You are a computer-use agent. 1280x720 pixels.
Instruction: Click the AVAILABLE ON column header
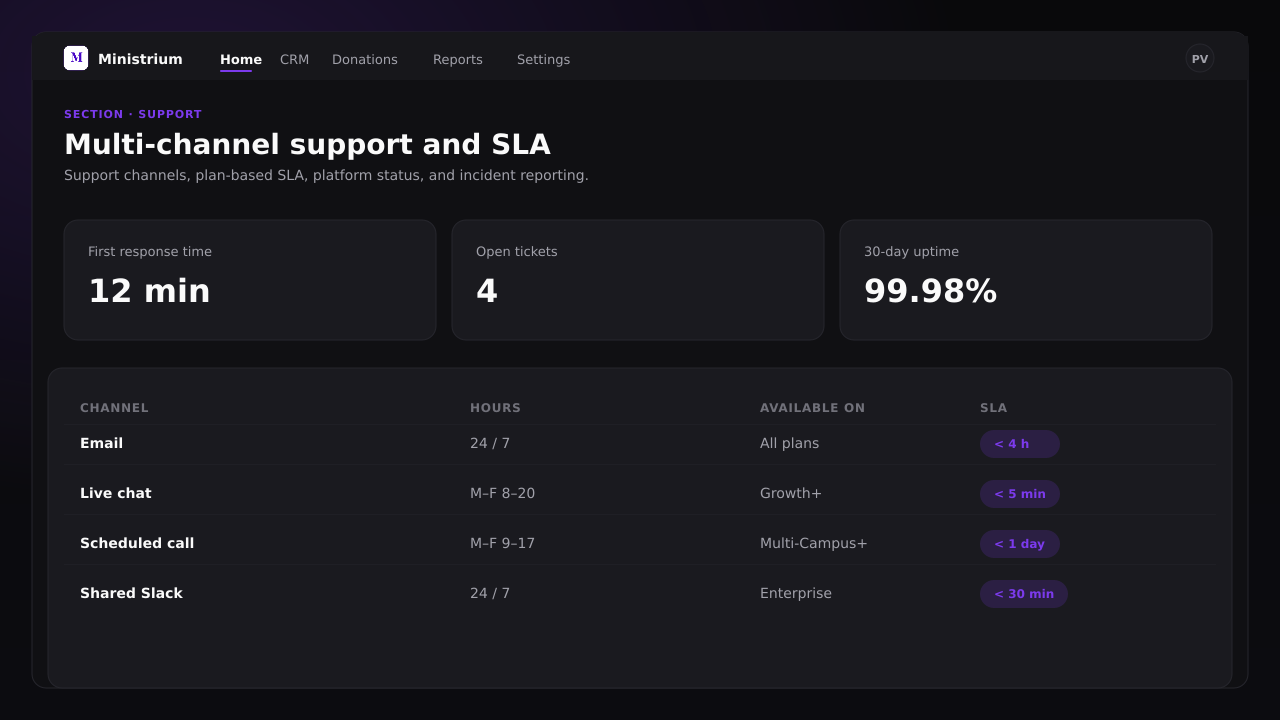tap(812, 408)
